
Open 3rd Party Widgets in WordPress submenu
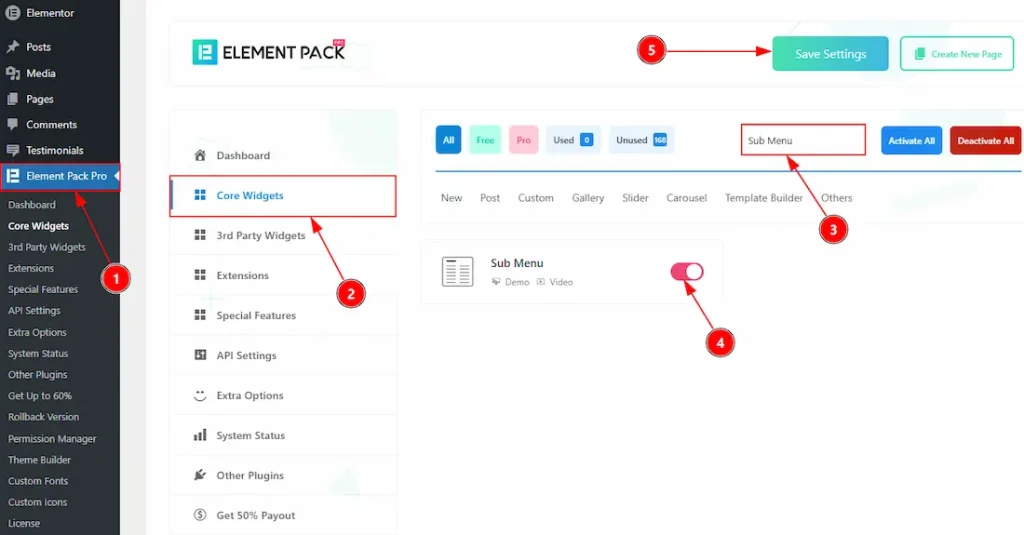pos(47,247)
